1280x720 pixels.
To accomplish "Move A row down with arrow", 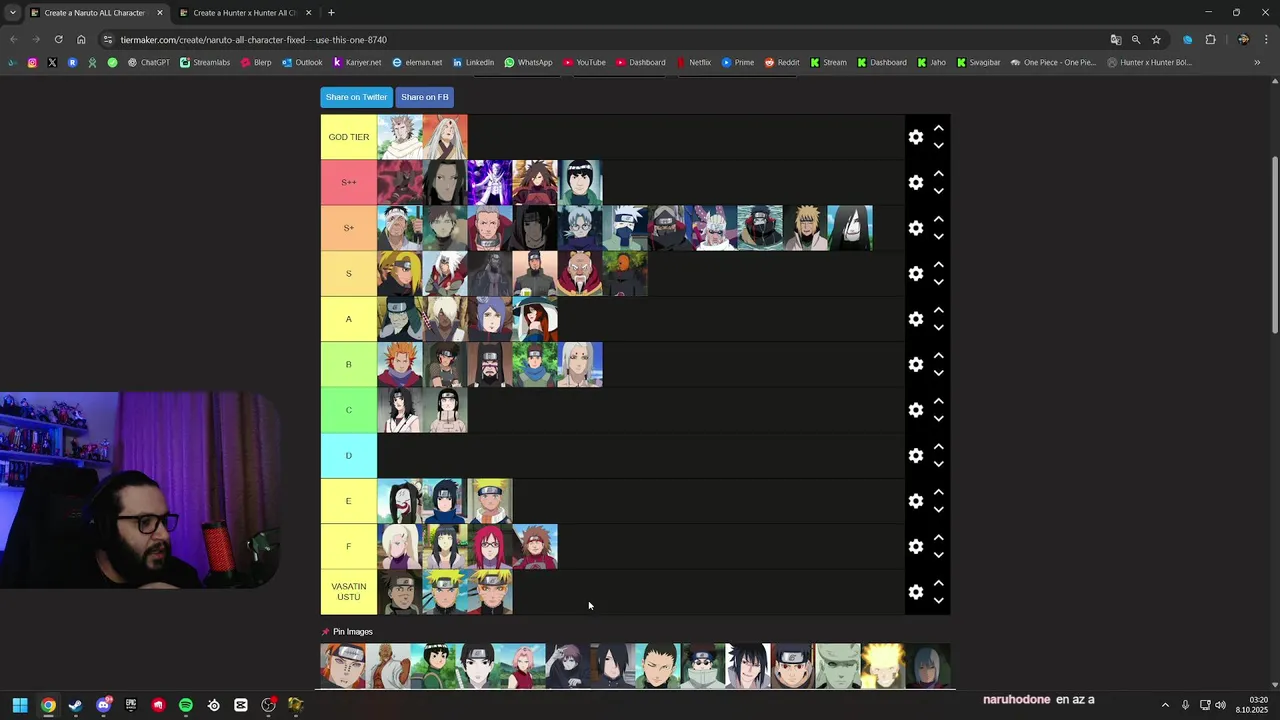I will 938,328.
